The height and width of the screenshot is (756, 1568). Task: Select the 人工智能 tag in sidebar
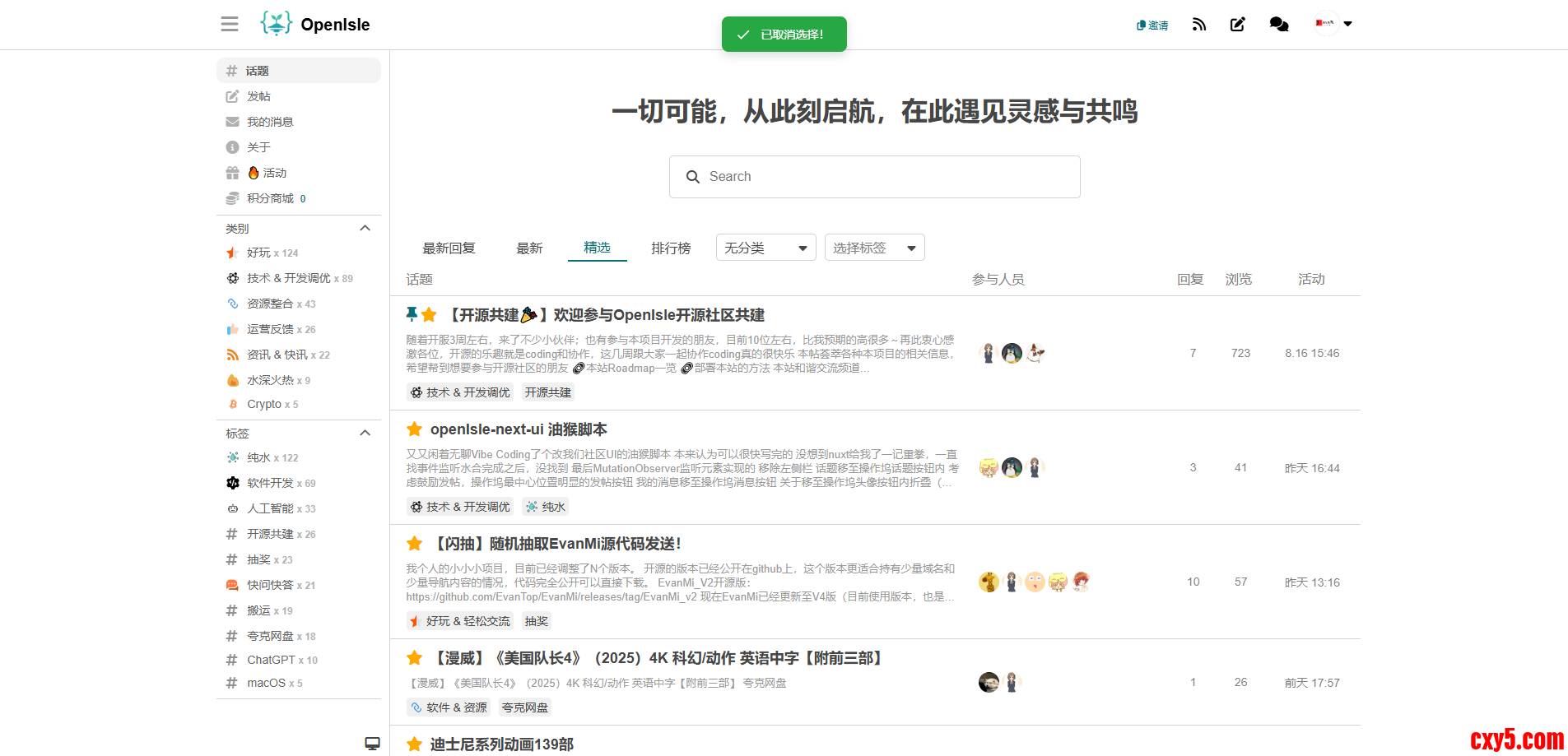click(270, 508)
